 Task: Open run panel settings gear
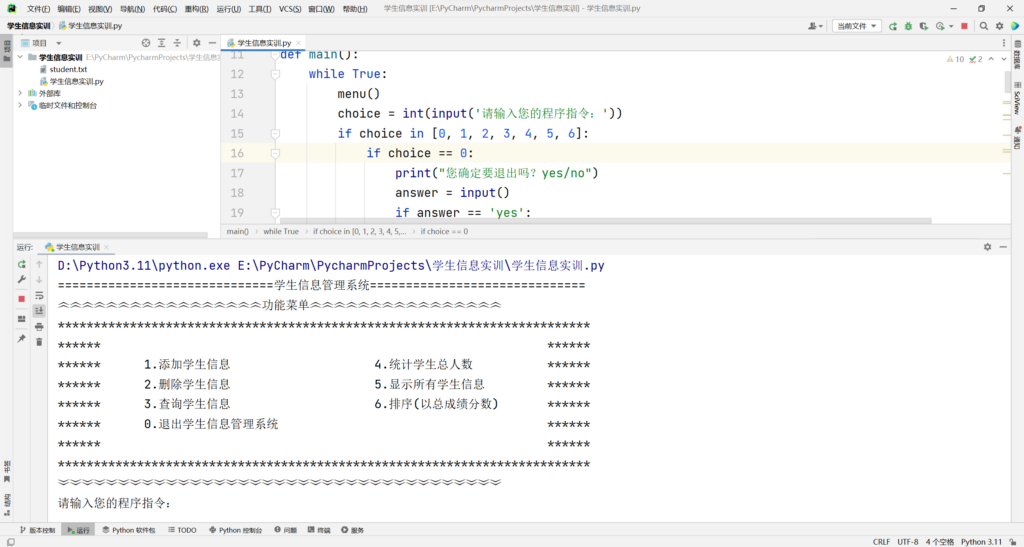987,247
